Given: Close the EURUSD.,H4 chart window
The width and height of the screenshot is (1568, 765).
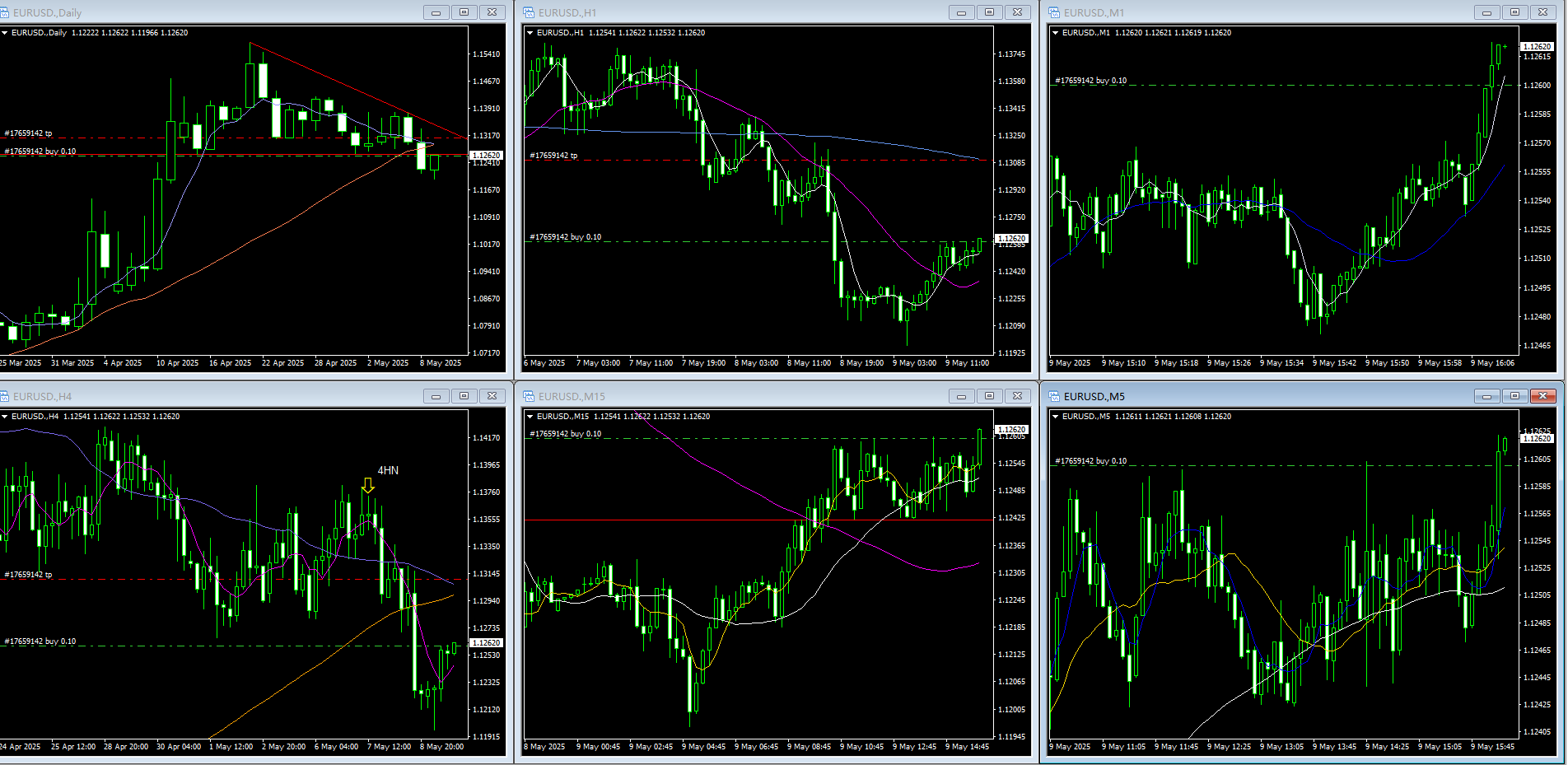Looking at the screenshot, I should pyautogui.click(x=492, y=396).
